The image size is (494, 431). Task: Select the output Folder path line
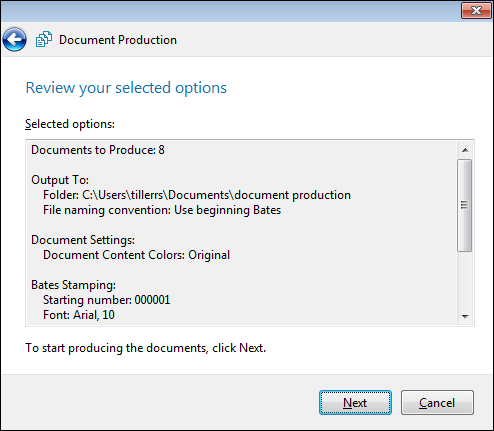197,195
